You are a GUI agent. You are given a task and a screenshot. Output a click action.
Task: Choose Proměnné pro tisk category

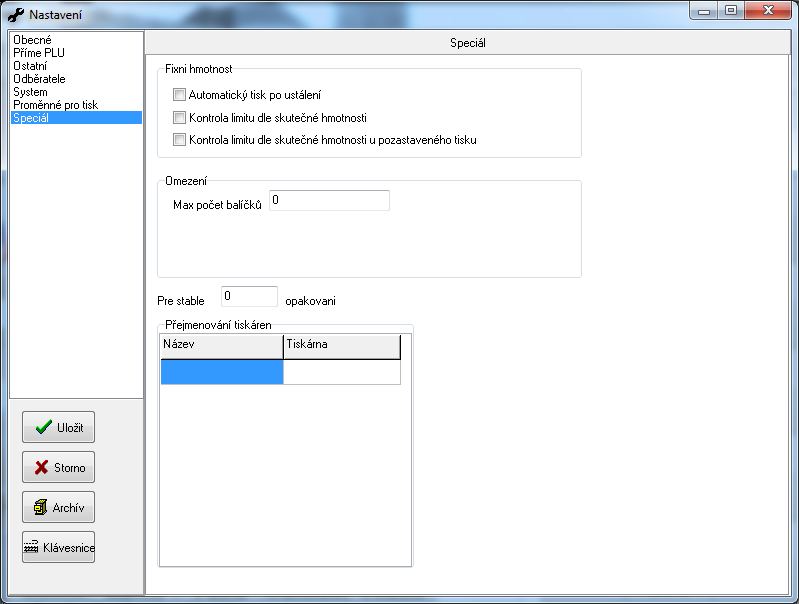[55, 105]
